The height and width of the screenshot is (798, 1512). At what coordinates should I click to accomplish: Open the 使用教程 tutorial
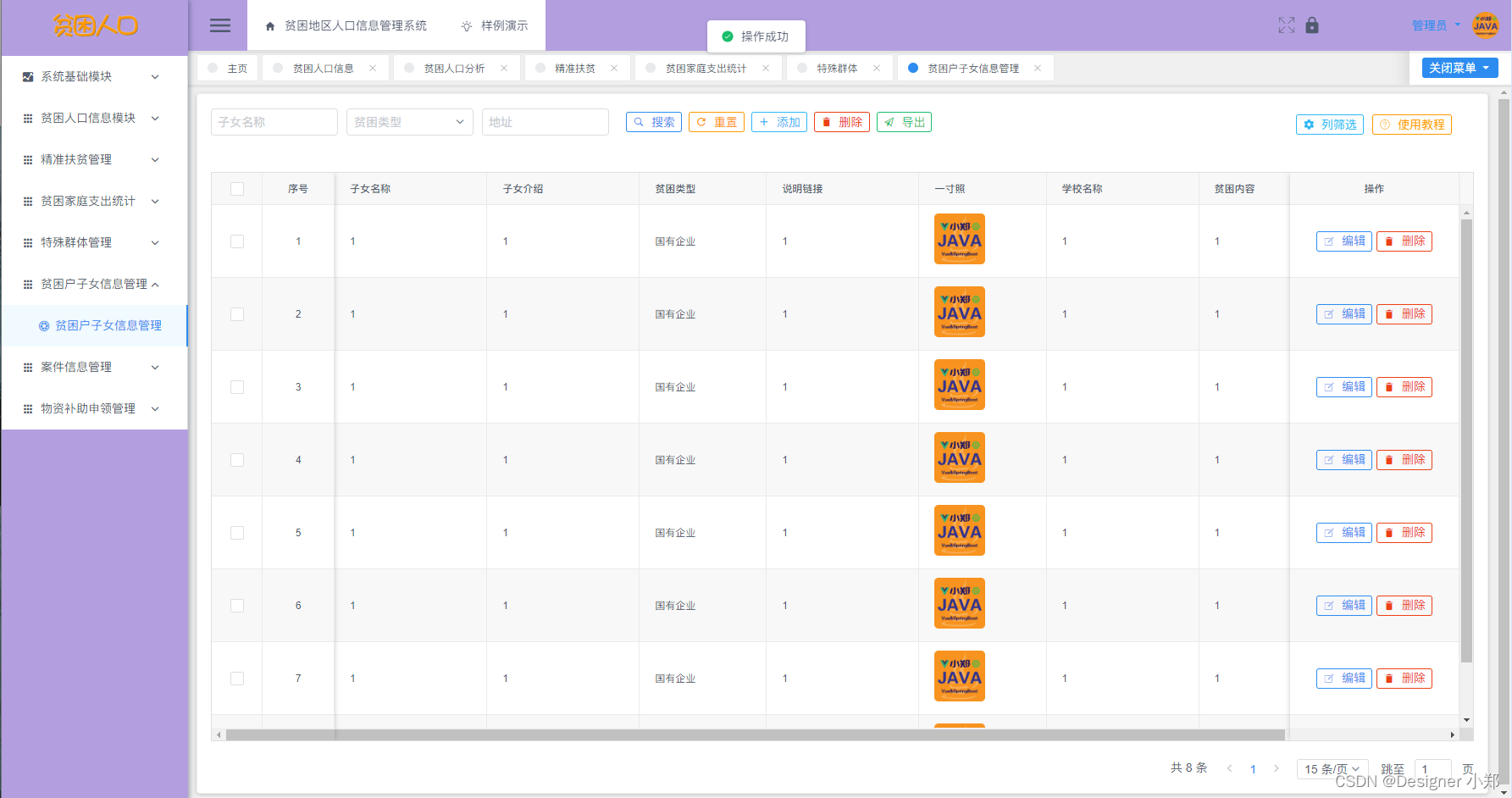(1412, 125)
